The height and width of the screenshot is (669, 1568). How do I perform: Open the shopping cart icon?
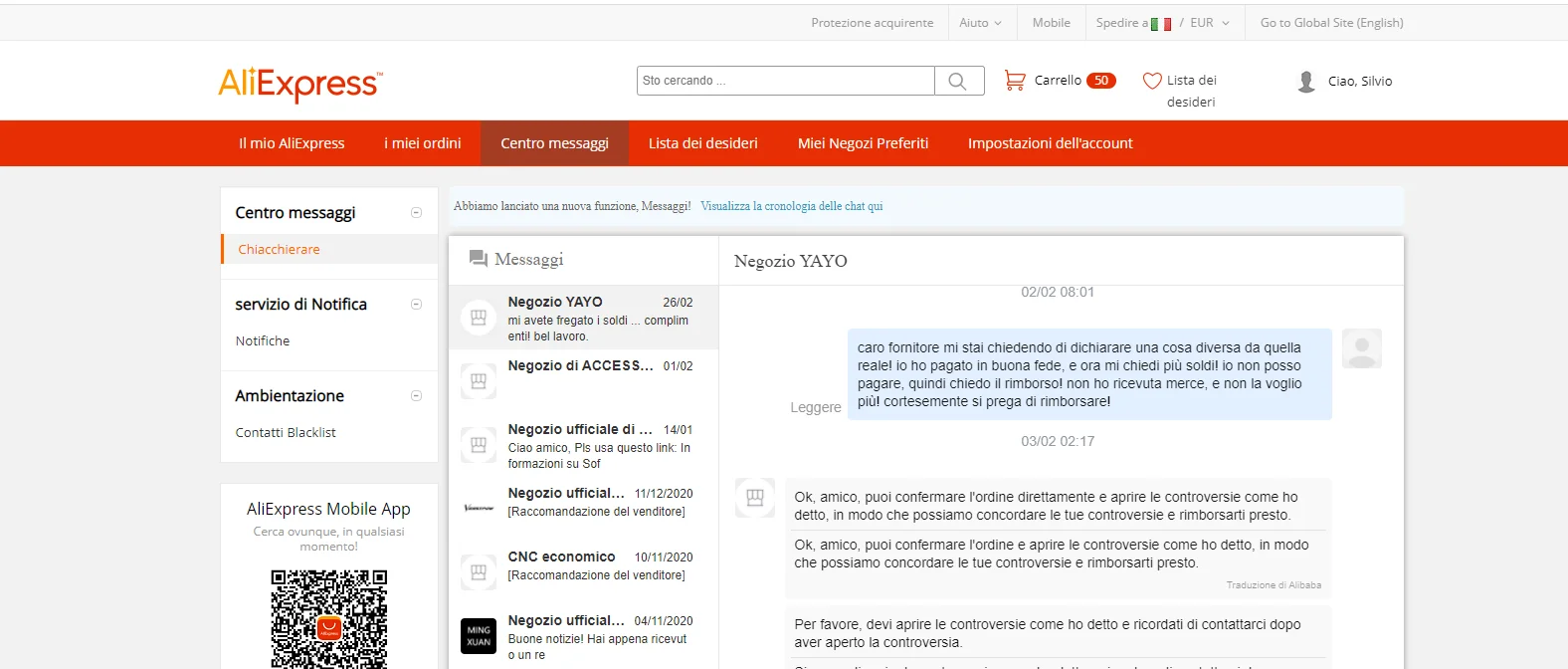tap(1015, 81)
